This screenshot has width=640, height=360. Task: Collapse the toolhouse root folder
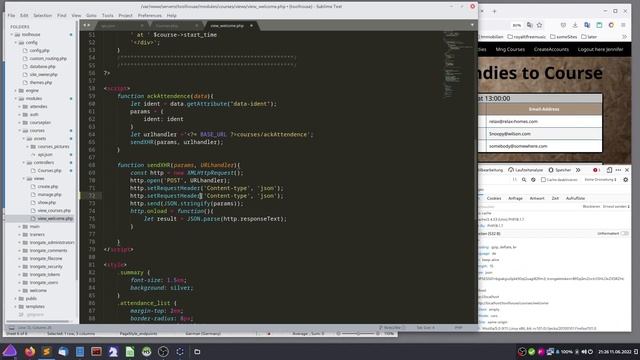[12, 35]
